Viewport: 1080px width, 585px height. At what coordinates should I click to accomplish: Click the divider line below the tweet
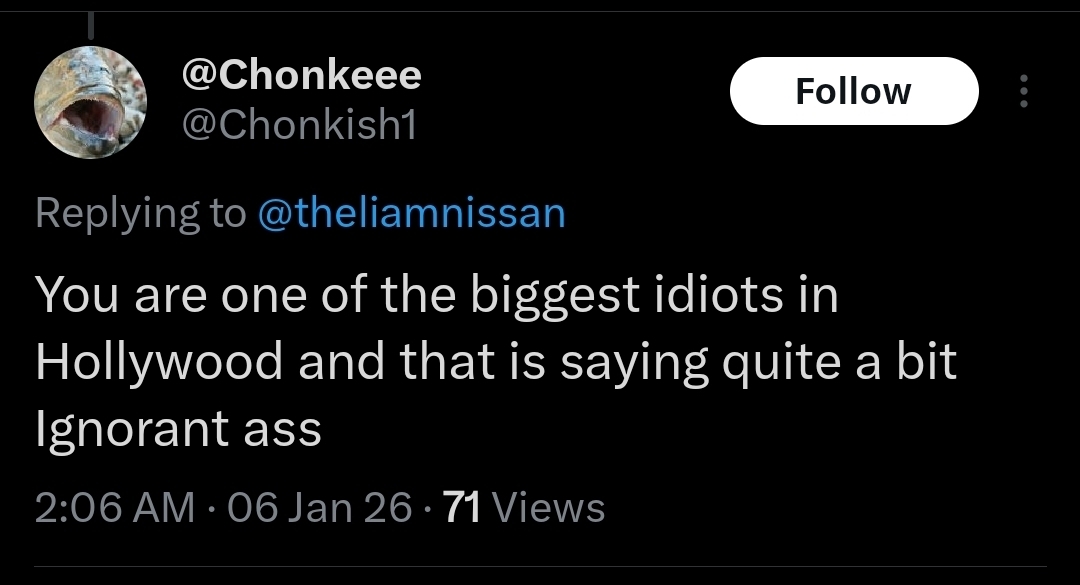click(x=540, y=568)
